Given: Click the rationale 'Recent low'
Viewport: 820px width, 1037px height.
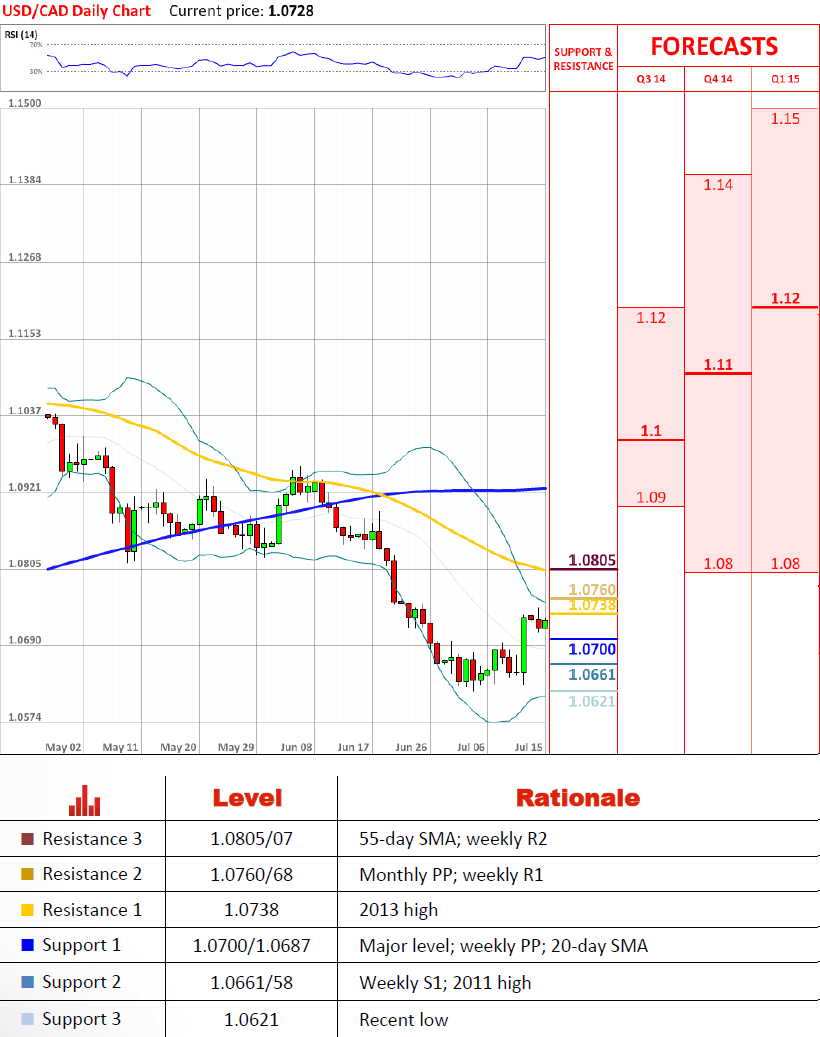Looking at the screenshot, I should (403, 1020).
